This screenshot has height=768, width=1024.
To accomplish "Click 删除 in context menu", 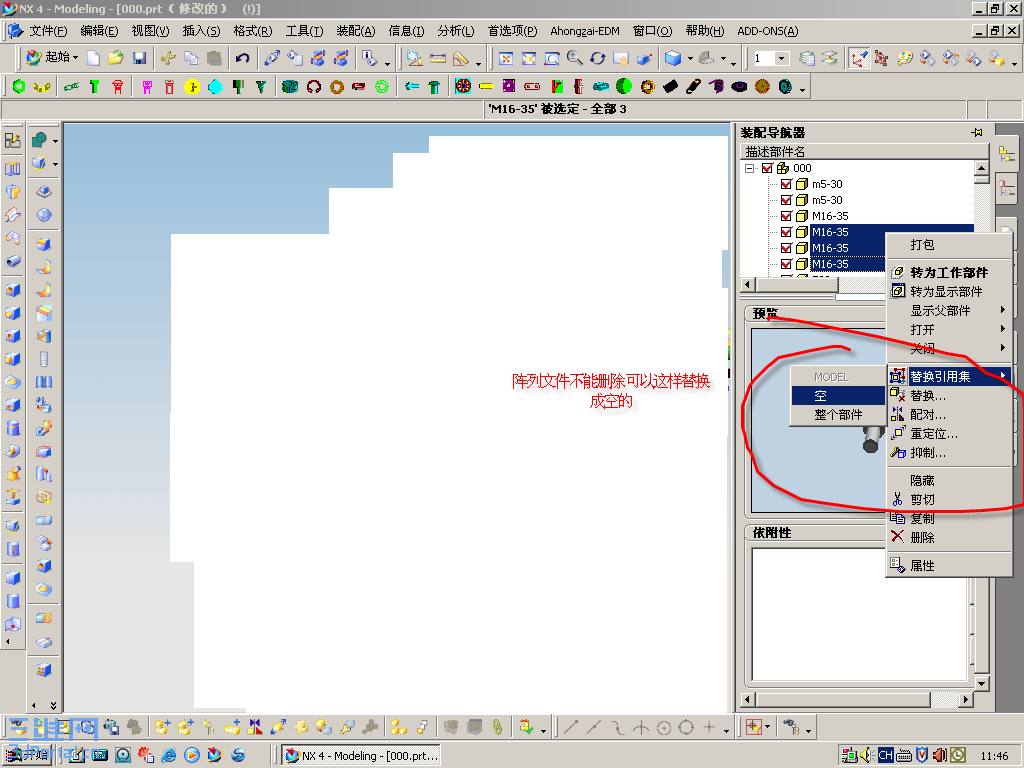I will (949, 537).
